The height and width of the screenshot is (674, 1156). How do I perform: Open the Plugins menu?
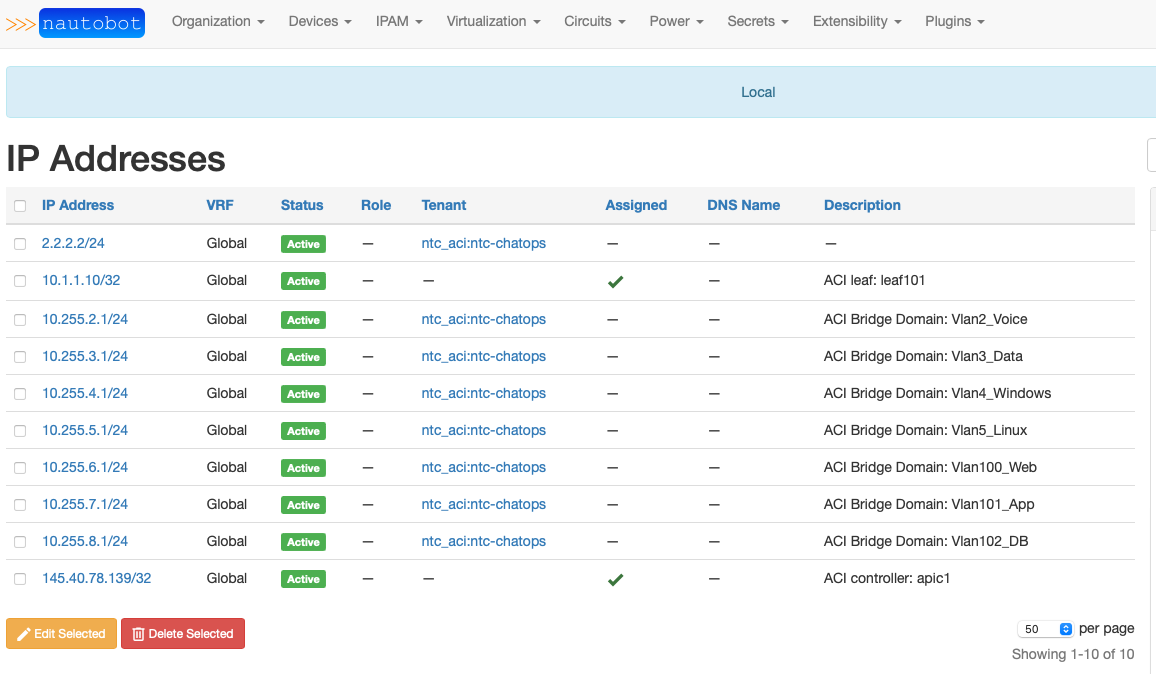(952, 21)
